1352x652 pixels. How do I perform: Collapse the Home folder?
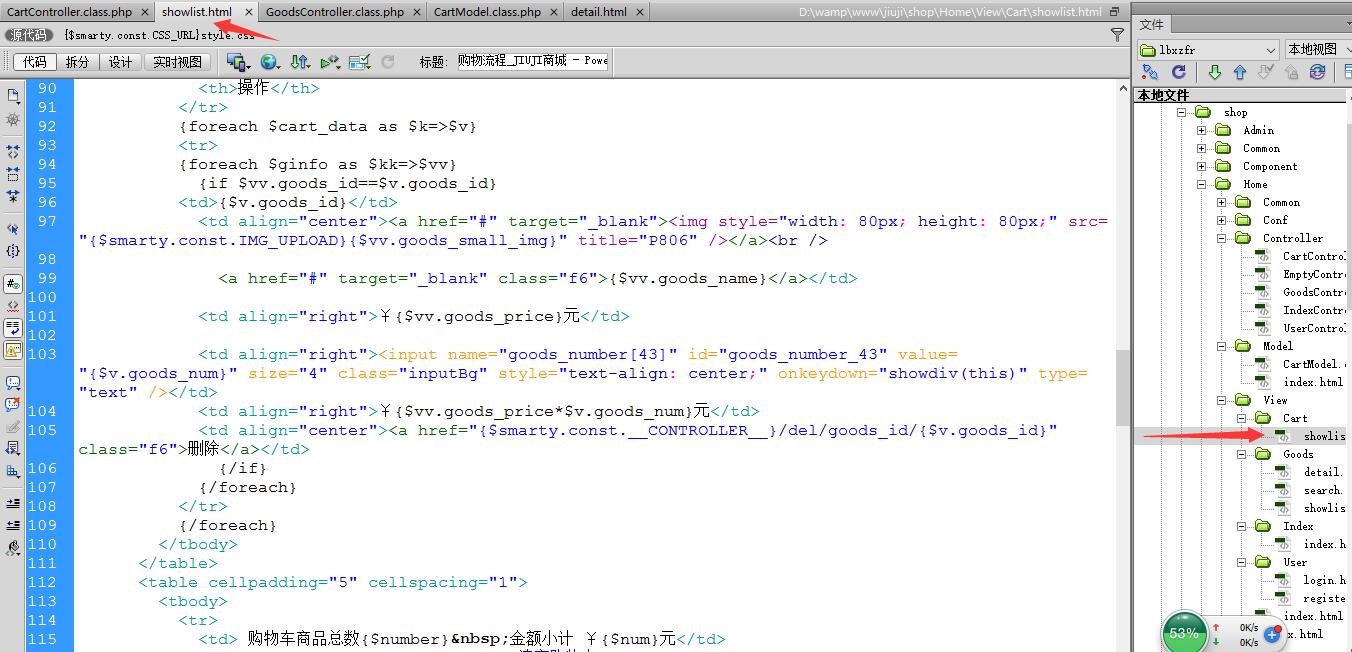point(1201,184)
